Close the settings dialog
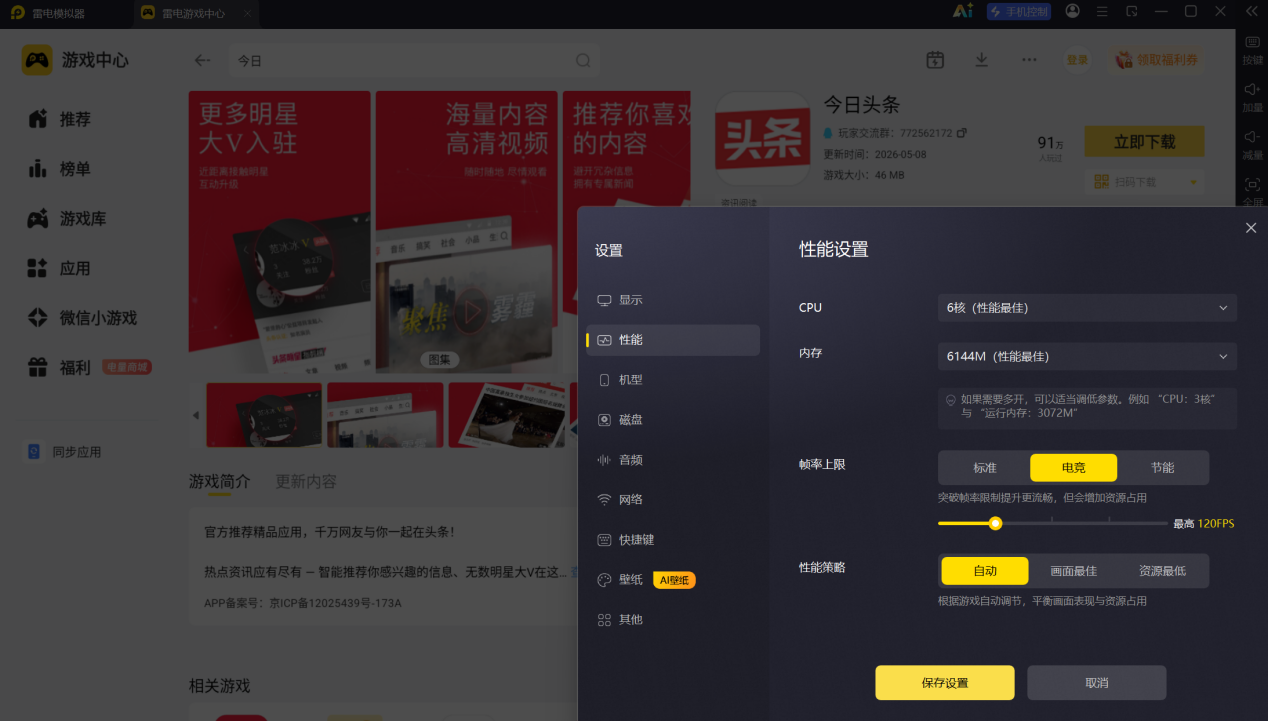Image resolution: width=1268 pixels, height=721 pixels. [1251, 228]
